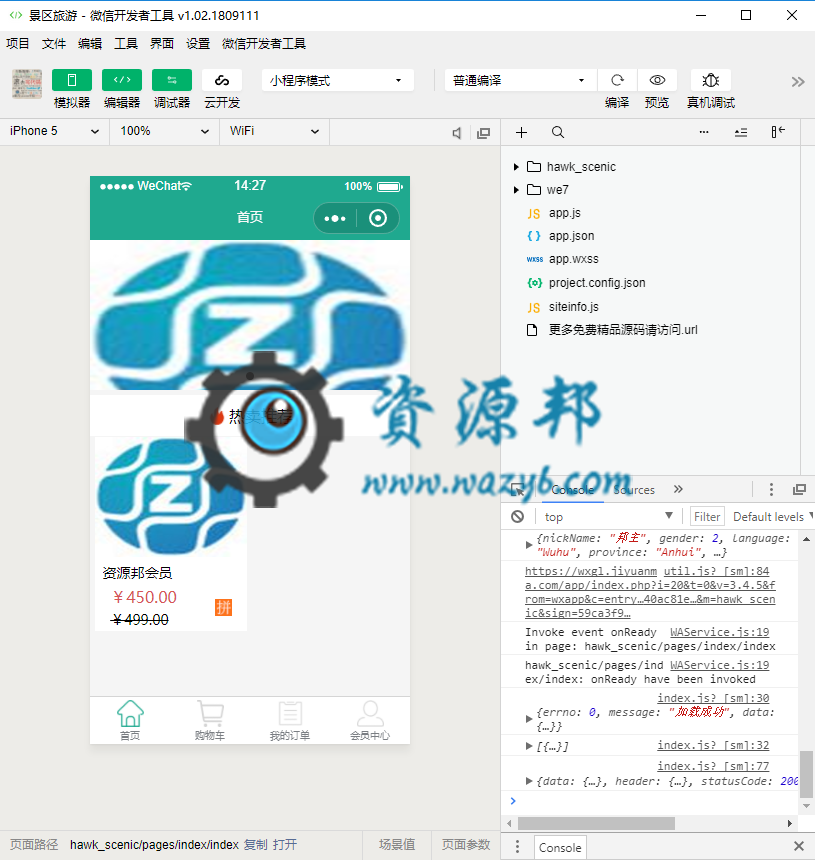Select 更多免费精品源码请访问.url file
The width and height of the screenshot is (815, 860).
click(622, 330)
